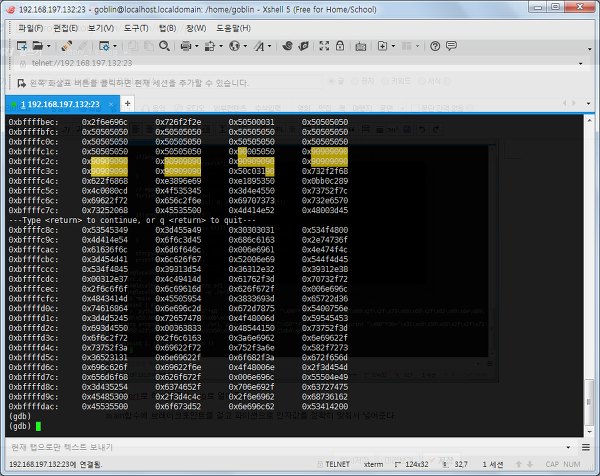The image size is (600, 476).
Task: Click the feedback speech bubble icon
Action: coord(452,46)
